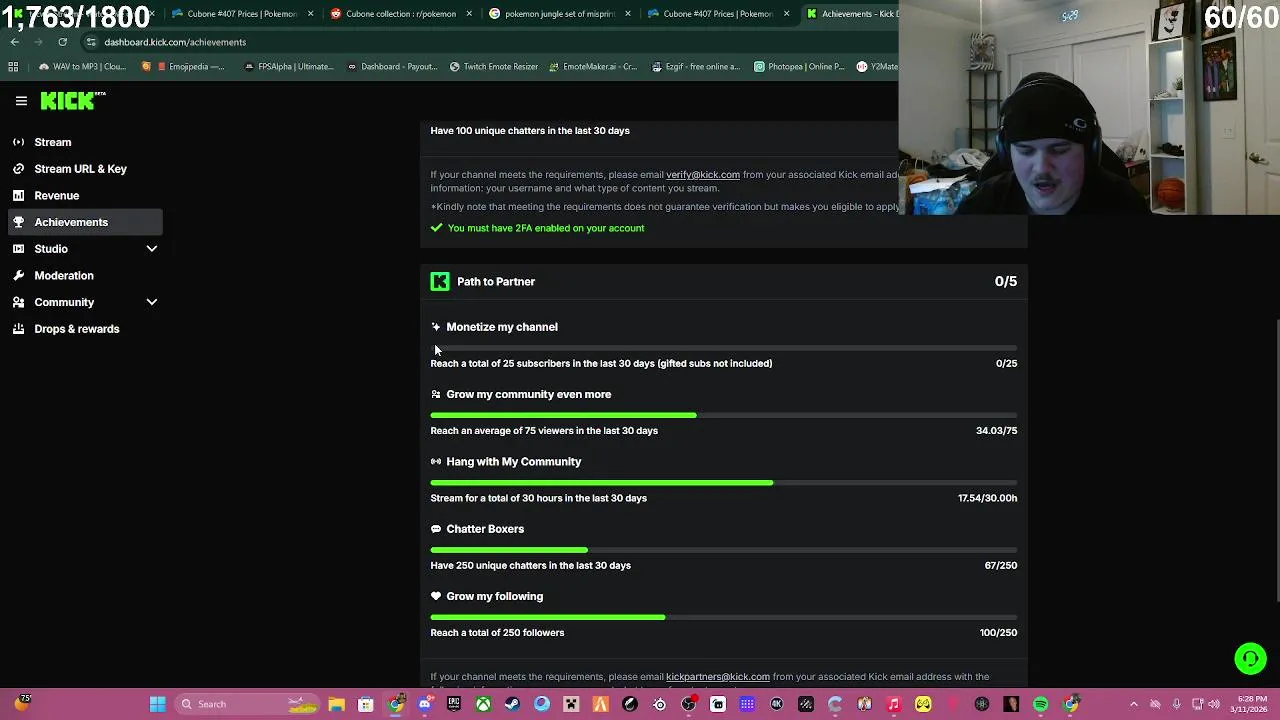Select the Stream URL & Key key icon
This screenshot has width=1280, height=720.
click(x=18, y=169)
